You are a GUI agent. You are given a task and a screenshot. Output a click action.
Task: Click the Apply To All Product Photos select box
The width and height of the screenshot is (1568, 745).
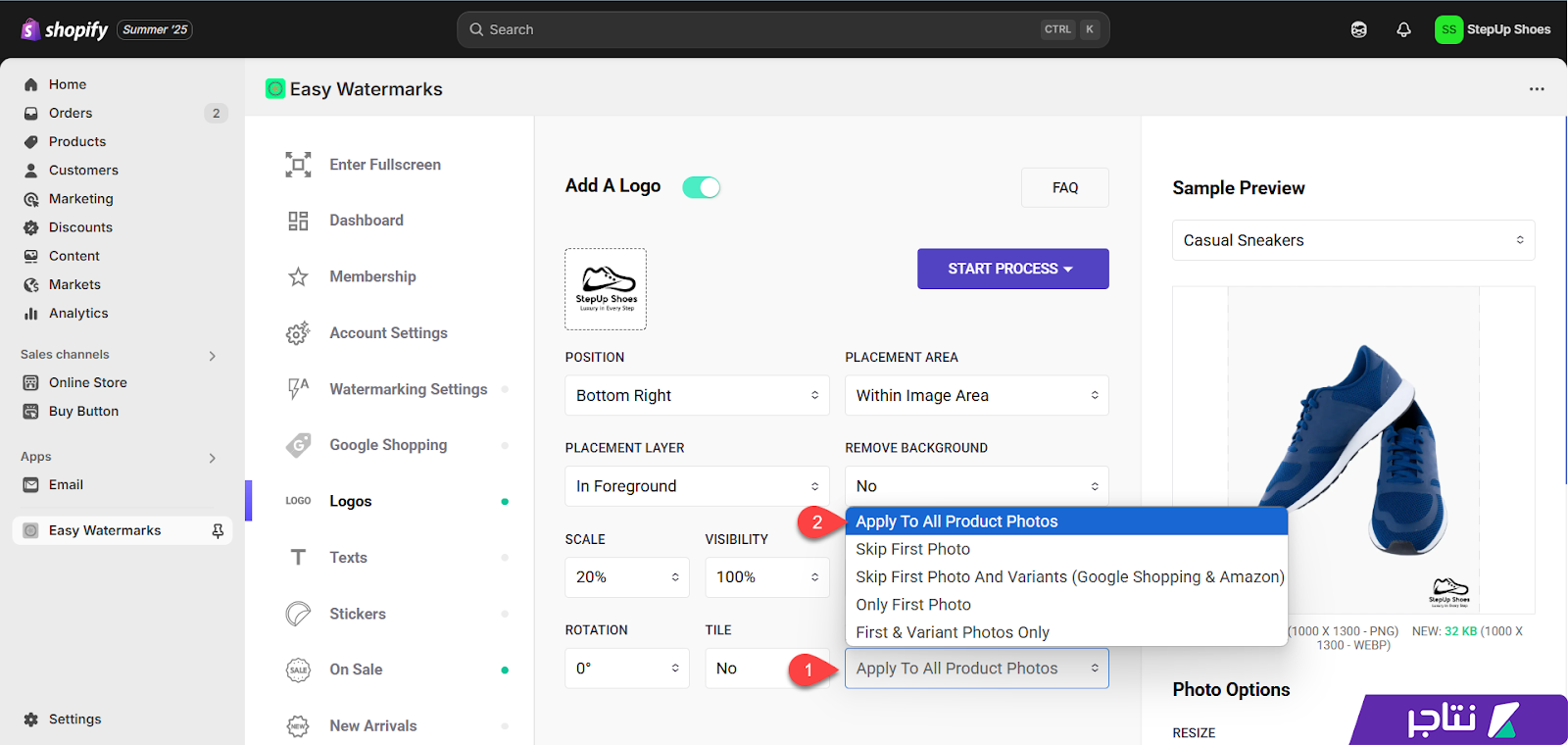[x=977, y=669]
